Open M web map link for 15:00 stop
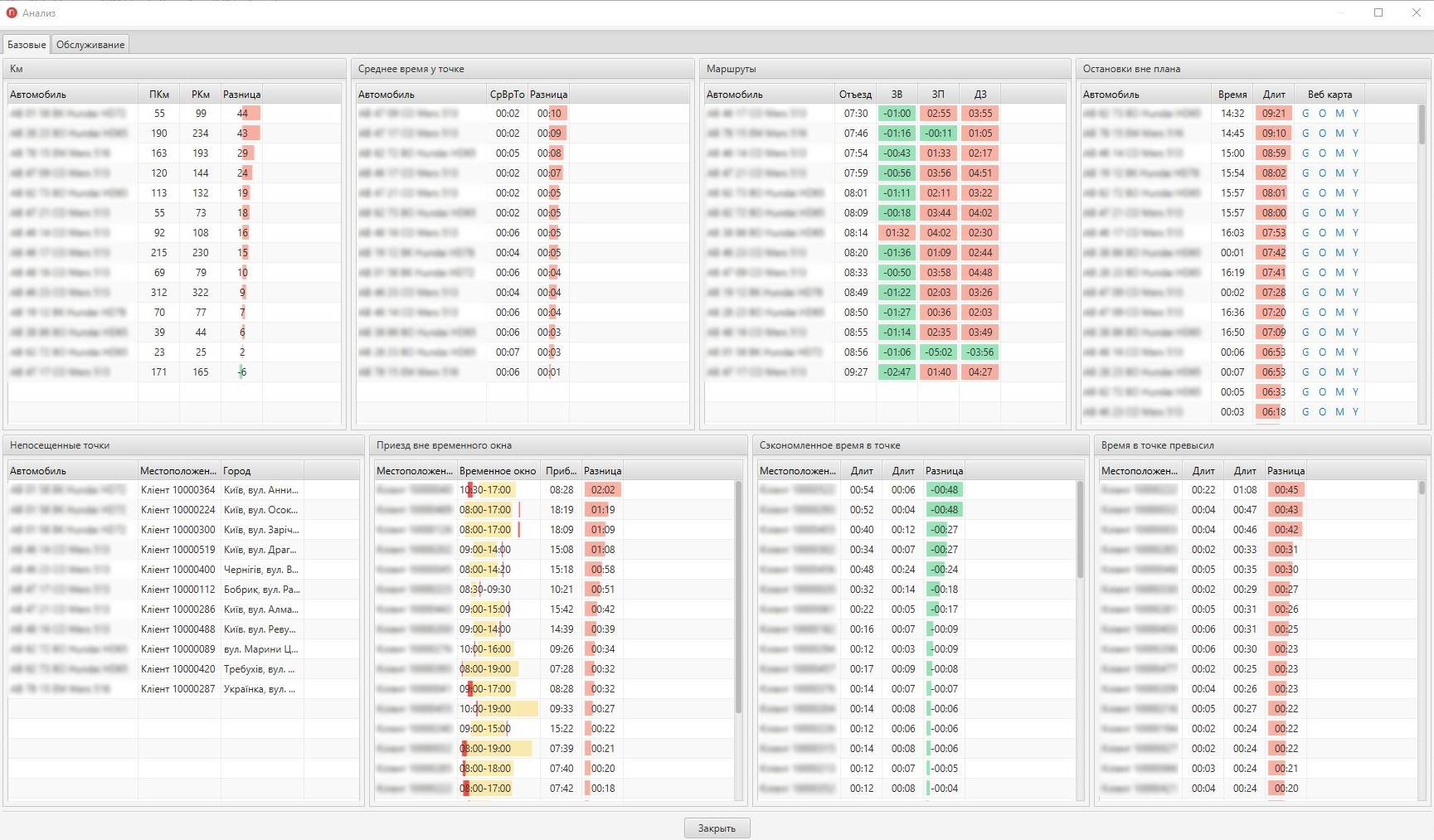This screenshot has width=1434, height=840. (x=1339, y=153)
